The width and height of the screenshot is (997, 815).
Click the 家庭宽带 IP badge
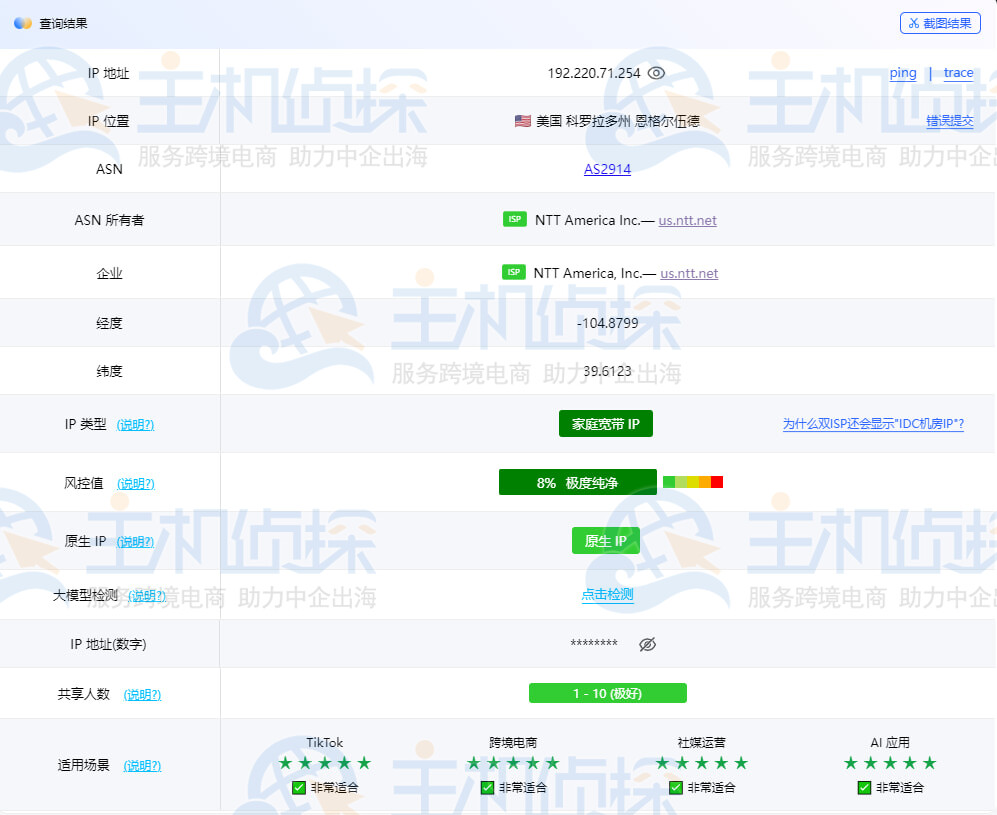point(605,424)
